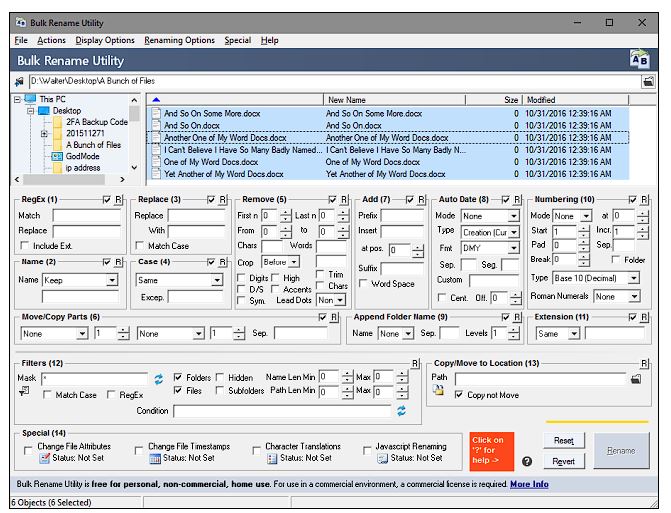Toggle the Numbering (10) enable checkbox
This screenshot has width=671, height=513.
632,199
